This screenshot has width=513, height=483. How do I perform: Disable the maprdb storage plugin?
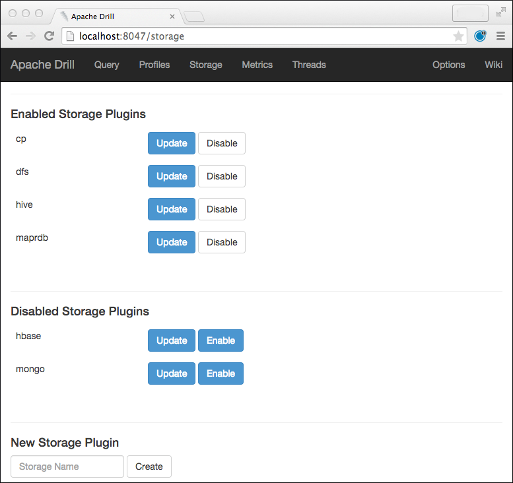point(222,242)
